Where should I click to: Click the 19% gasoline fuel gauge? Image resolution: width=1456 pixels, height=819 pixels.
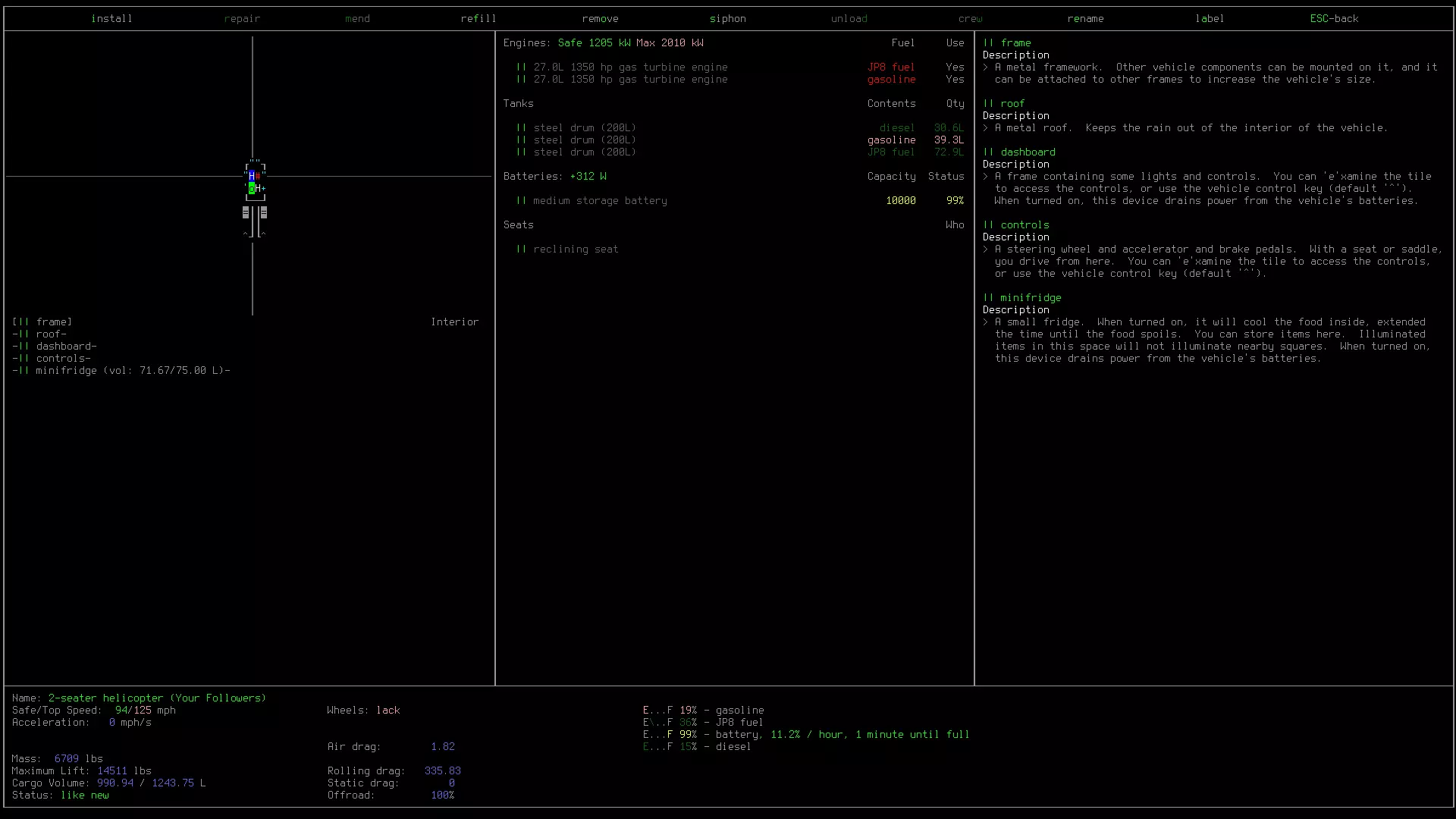tap(703, 710)
